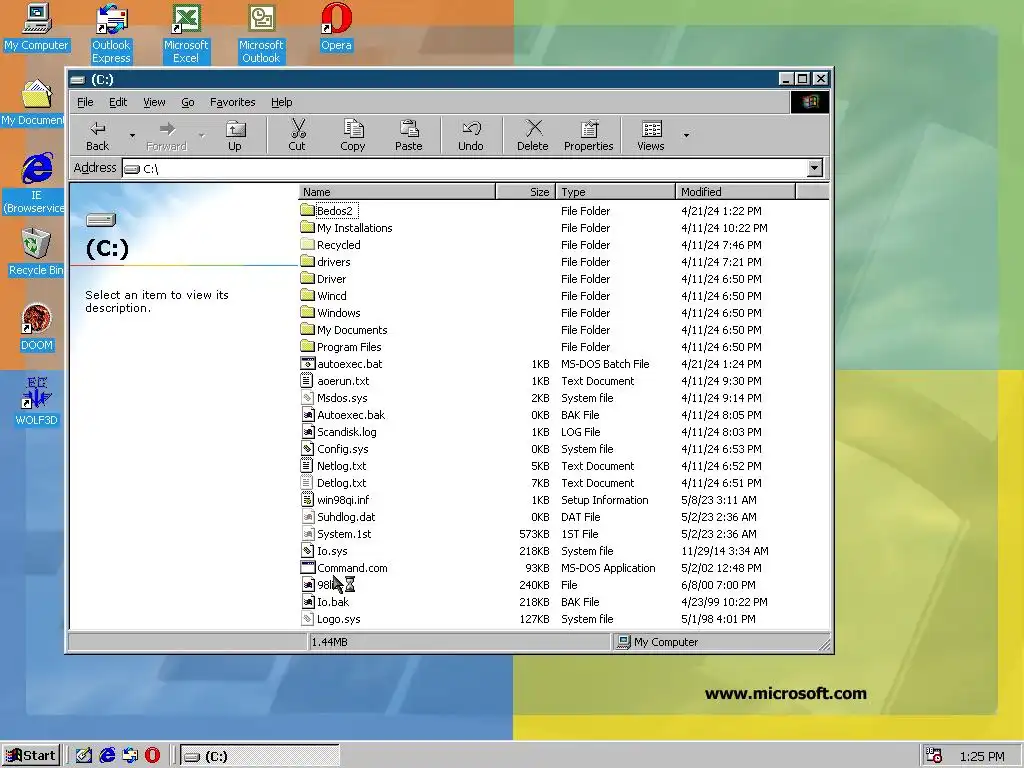Click the (C:) taskbar window button

(260, 756)
